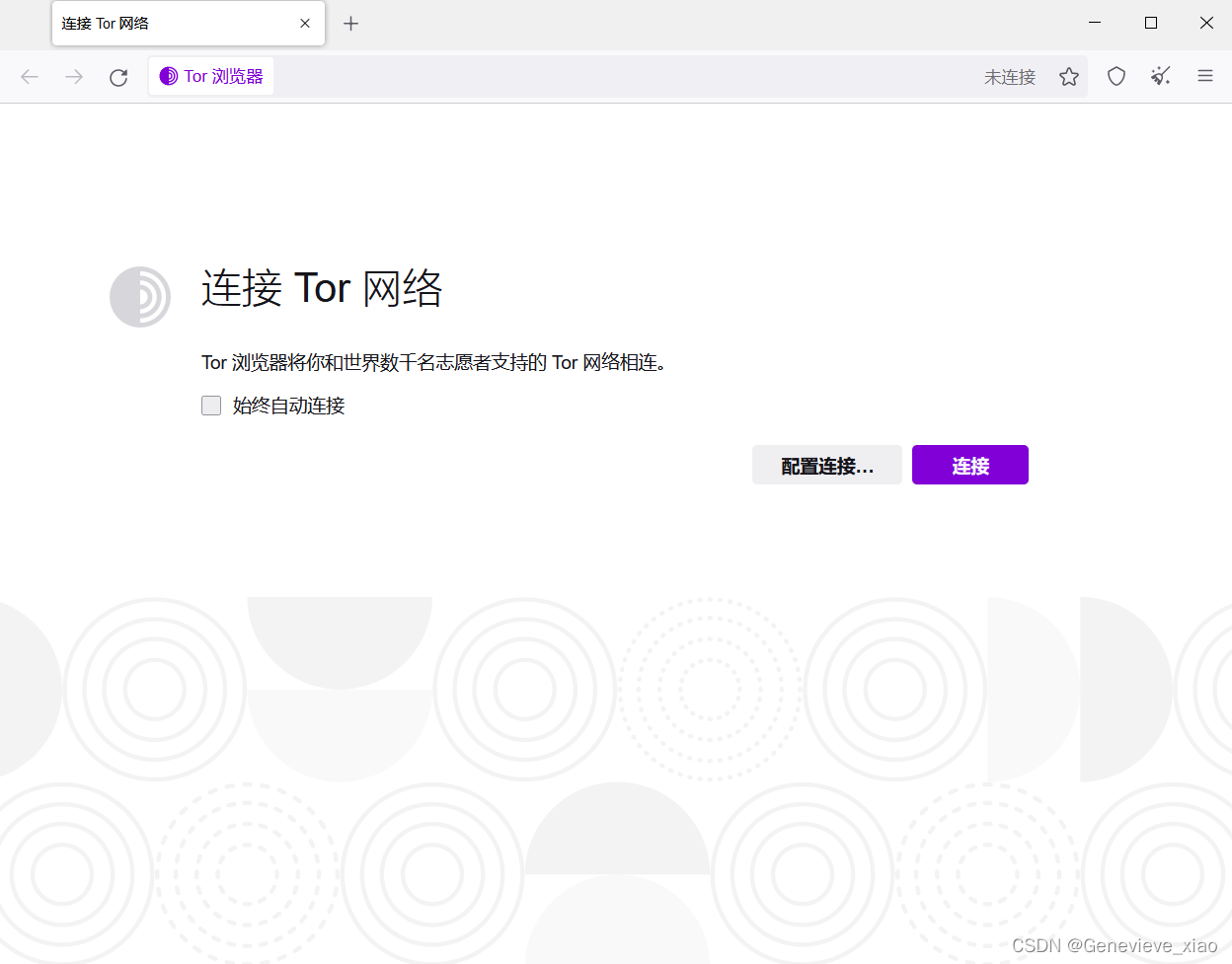This screenshot has width=1232, height=964.
Task: Click the forward navigation arrow
Action: pyautogui.click(x=74, y=77)
